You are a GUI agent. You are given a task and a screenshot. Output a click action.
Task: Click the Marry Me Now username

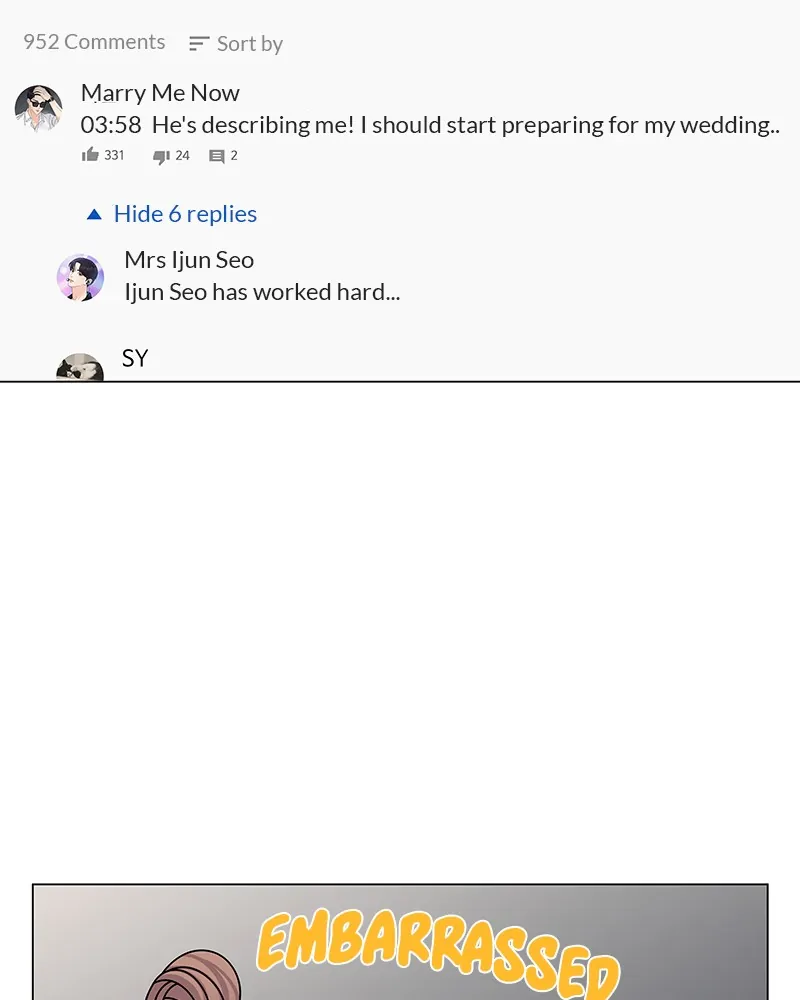point(160,93)
